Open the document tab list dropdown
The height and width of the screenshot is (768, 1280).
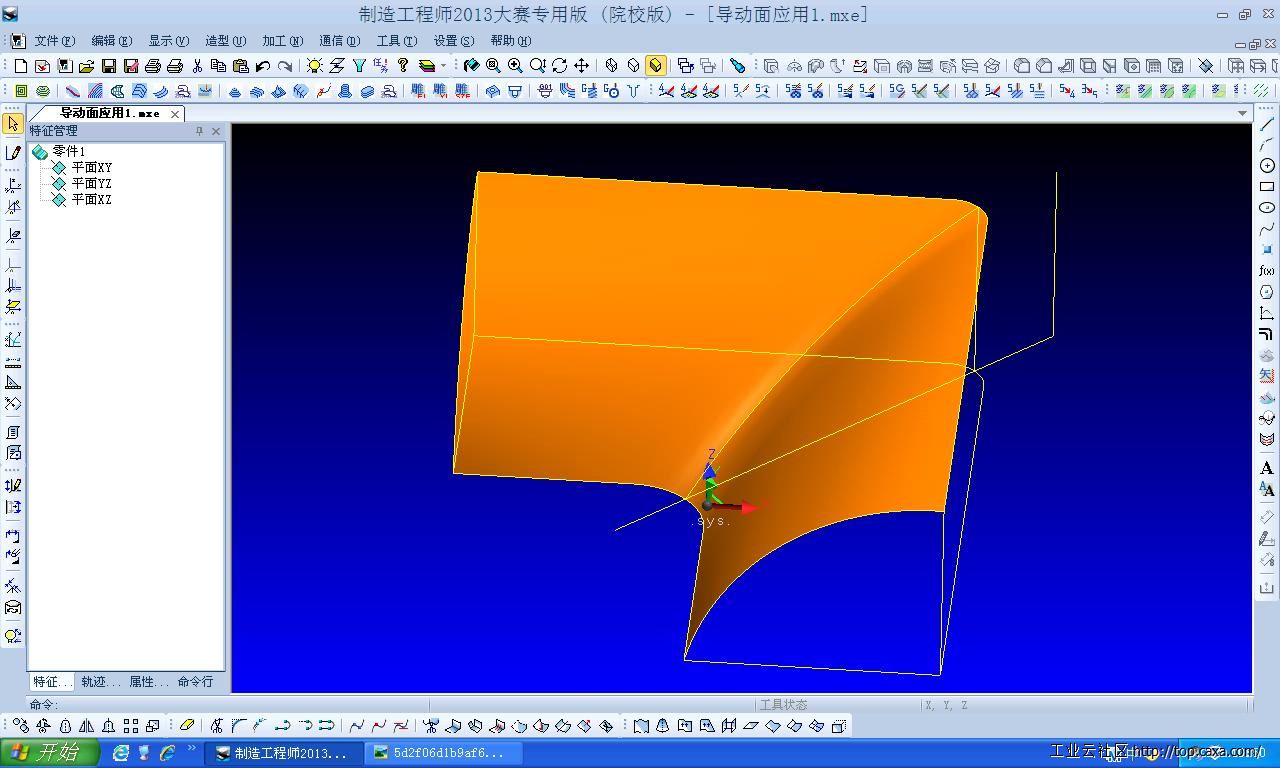(1243, 113)
